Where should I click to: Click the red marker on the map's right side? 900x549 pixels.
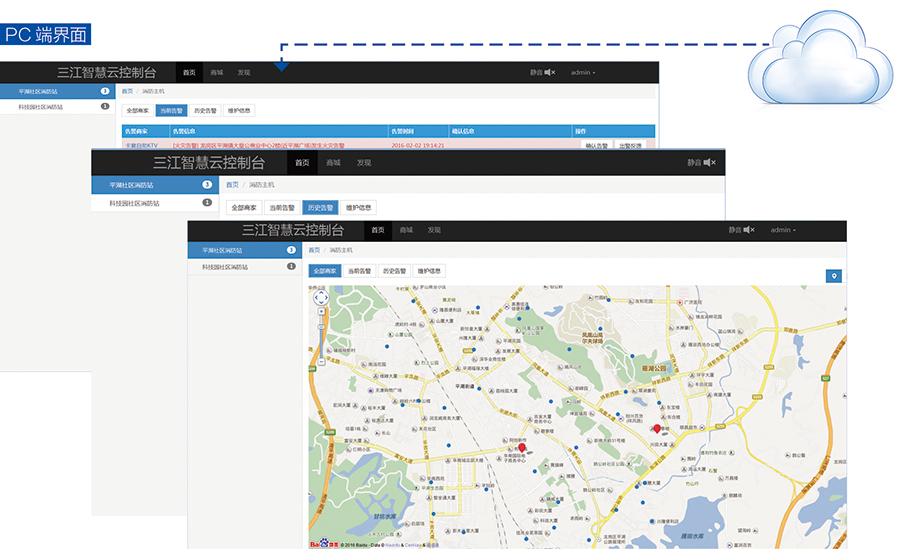pyautogui.click(x=657, y=428)
